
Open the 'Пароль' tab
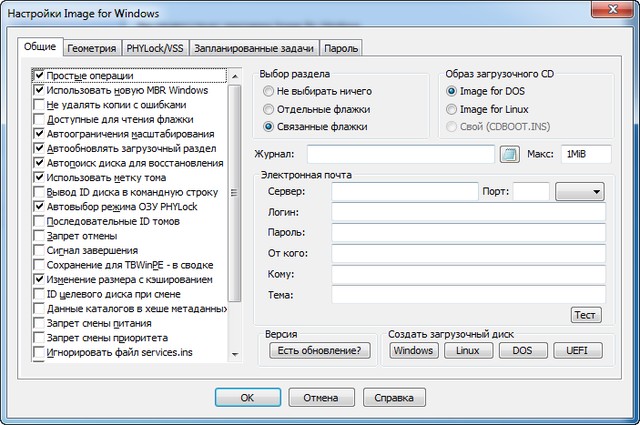click(x=342, y=48)
